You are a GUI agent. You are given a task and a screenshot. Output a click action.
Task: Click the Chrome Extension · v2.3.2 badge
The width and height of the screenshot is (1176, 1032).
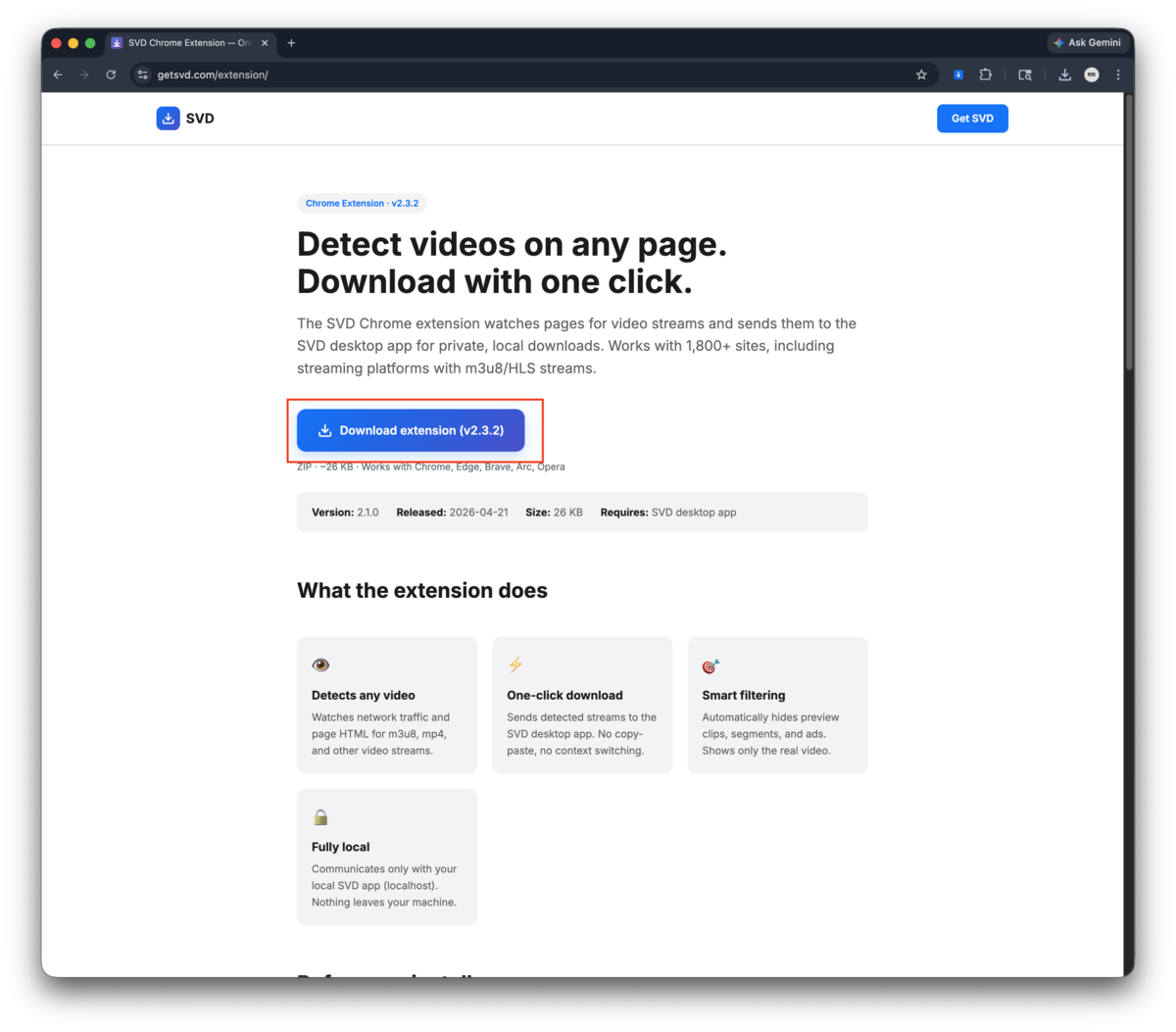click(x=362, y=204)
